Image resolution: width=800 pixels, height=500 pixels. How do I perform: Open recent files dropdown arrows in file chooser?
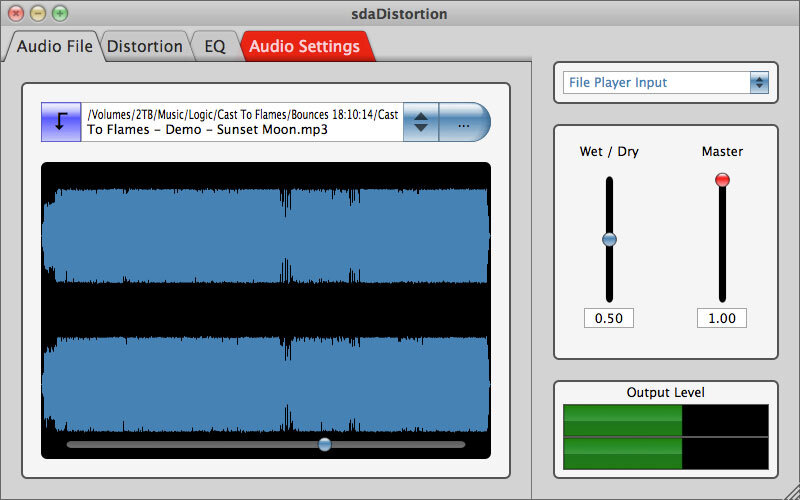point(421,122)
